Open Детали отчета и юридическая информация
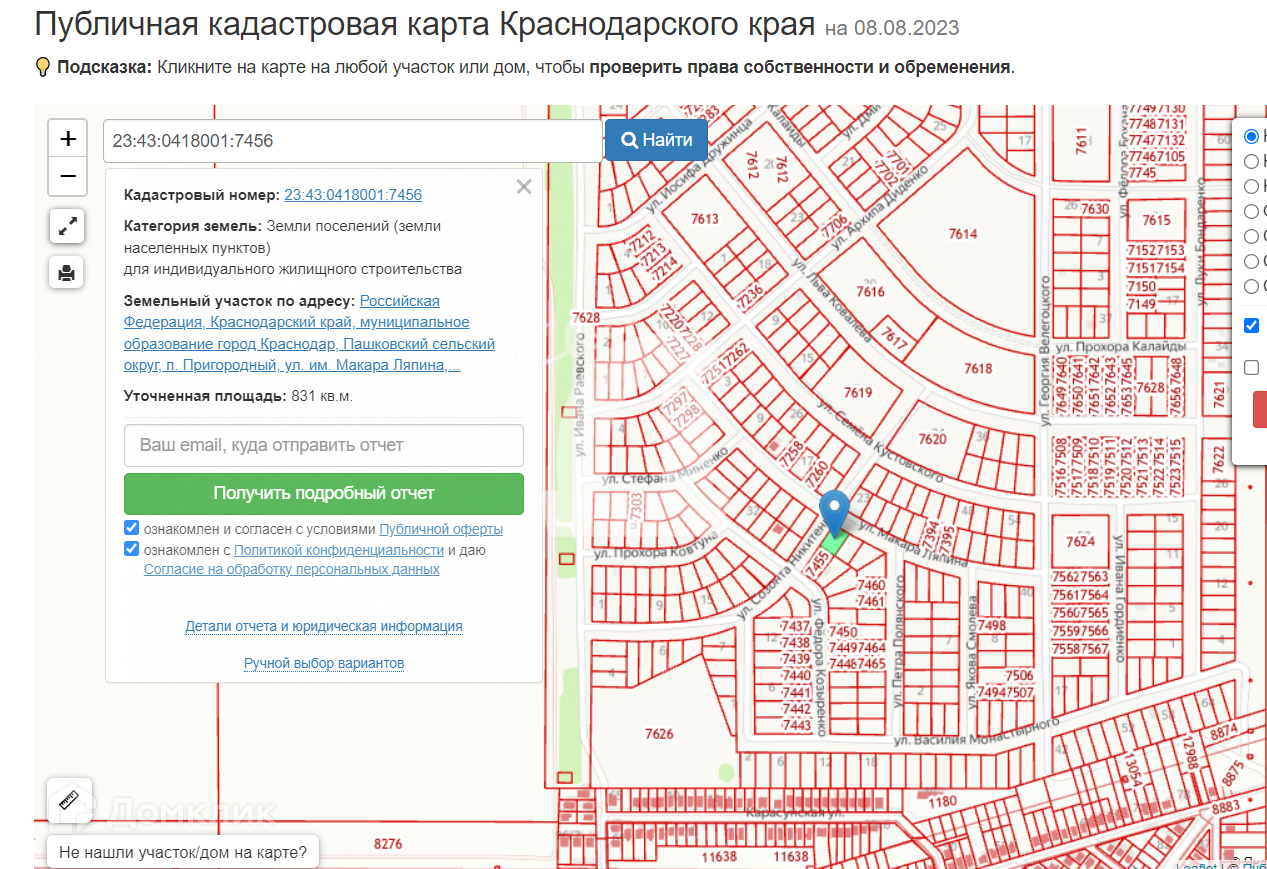The image size is (1267, 869). pos(324,626)
